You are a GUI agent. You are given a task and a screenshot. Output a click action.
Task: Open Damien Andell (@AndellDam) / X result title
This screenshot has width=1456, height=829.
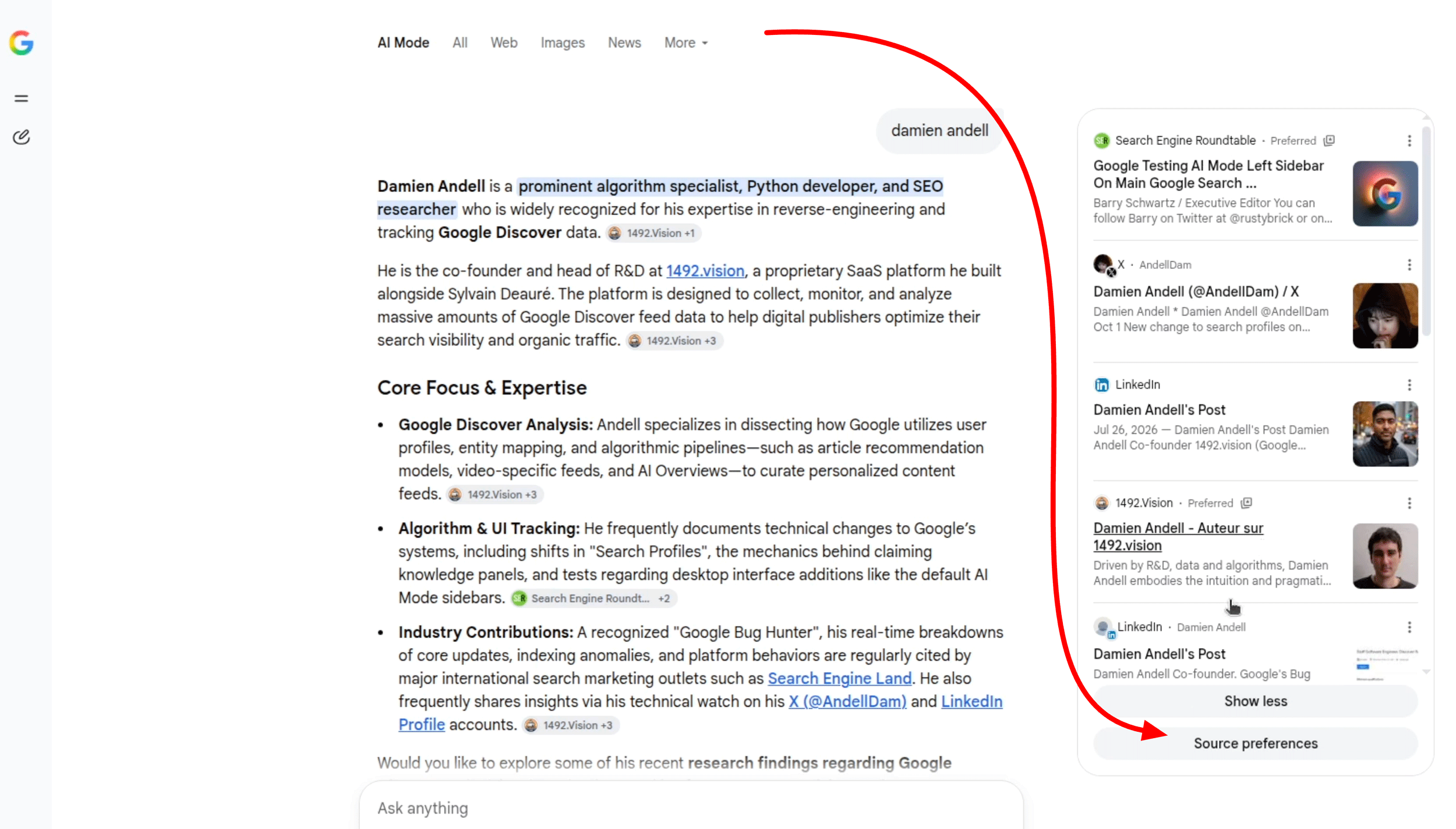click(x=1196, y=292)
